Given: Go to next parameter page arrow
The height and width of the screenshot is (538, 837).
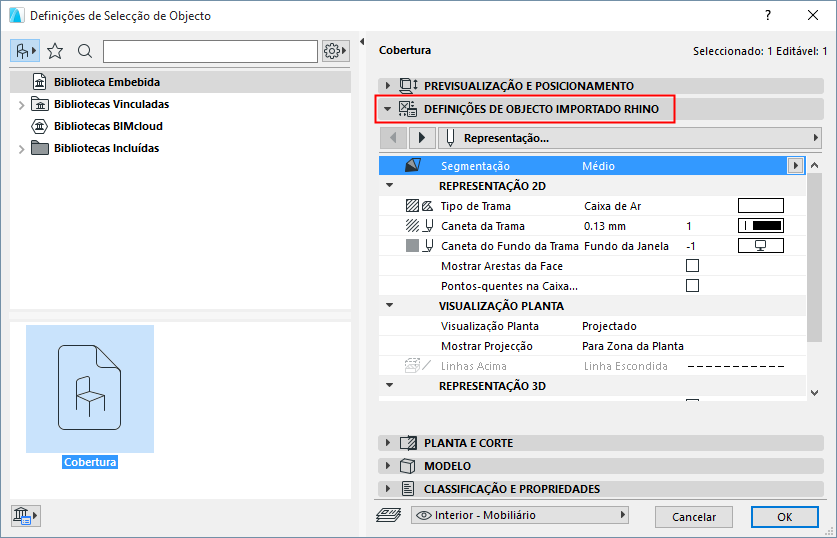Looking at the screenshot, I should point(422,138).
